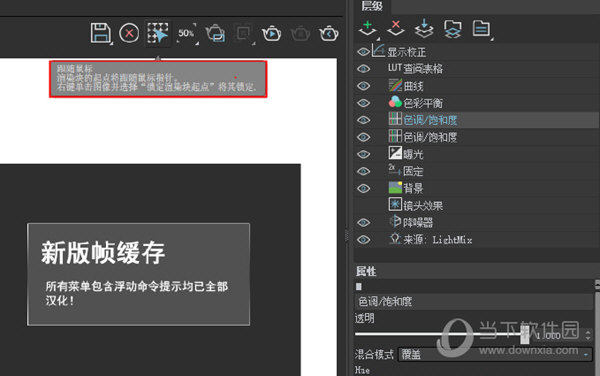The image size is (600, 376).
Task: Click the greyed region render square icon
Action: (x=243, y=34)
